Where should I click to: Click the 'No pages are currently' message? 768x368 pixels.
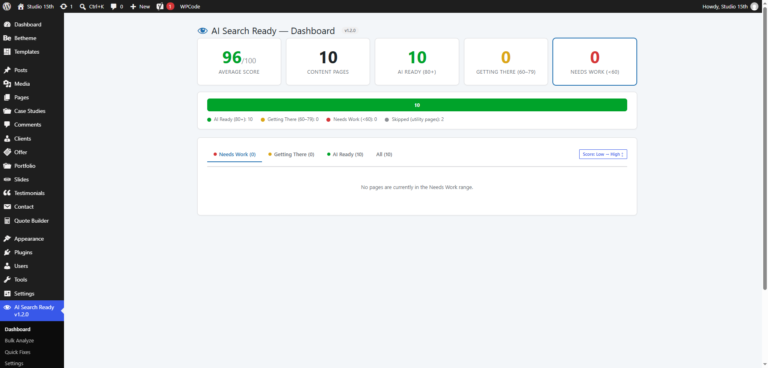pos(417,187)
